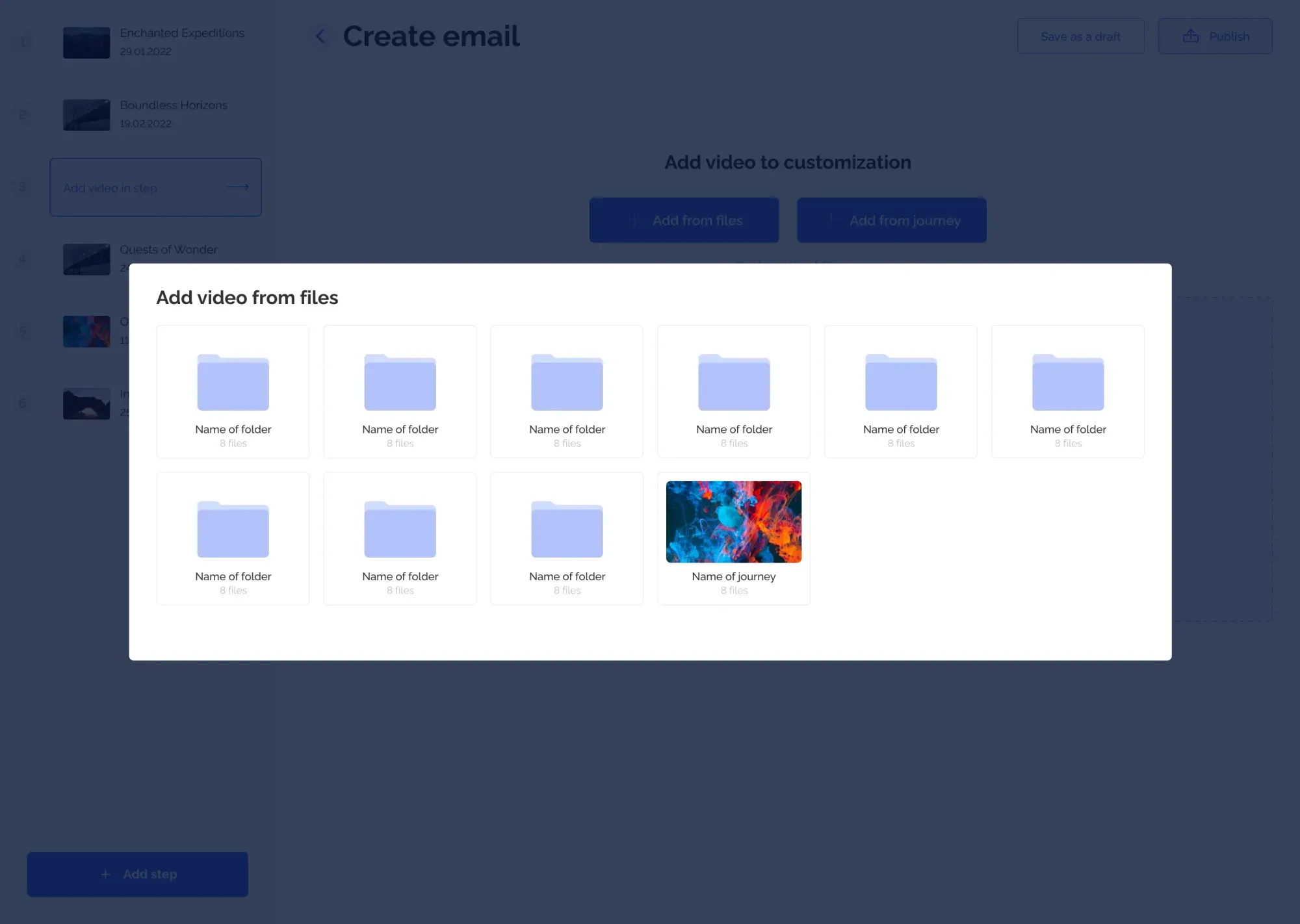Publish the email
1300x924 pixels.
point(1215,36)
